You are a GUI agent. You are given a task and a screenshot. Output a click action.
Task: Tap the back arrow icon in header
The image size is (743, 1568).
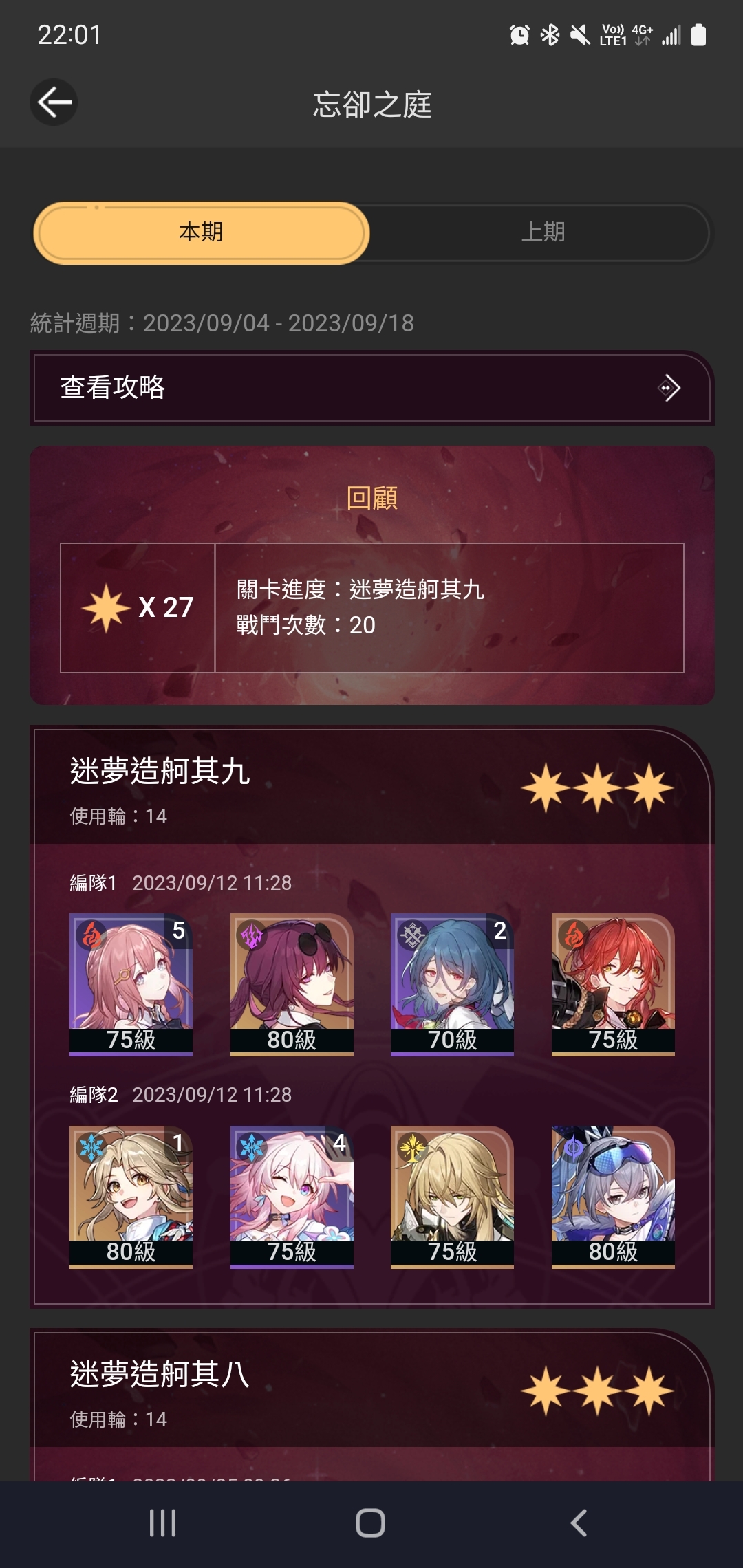54,102
